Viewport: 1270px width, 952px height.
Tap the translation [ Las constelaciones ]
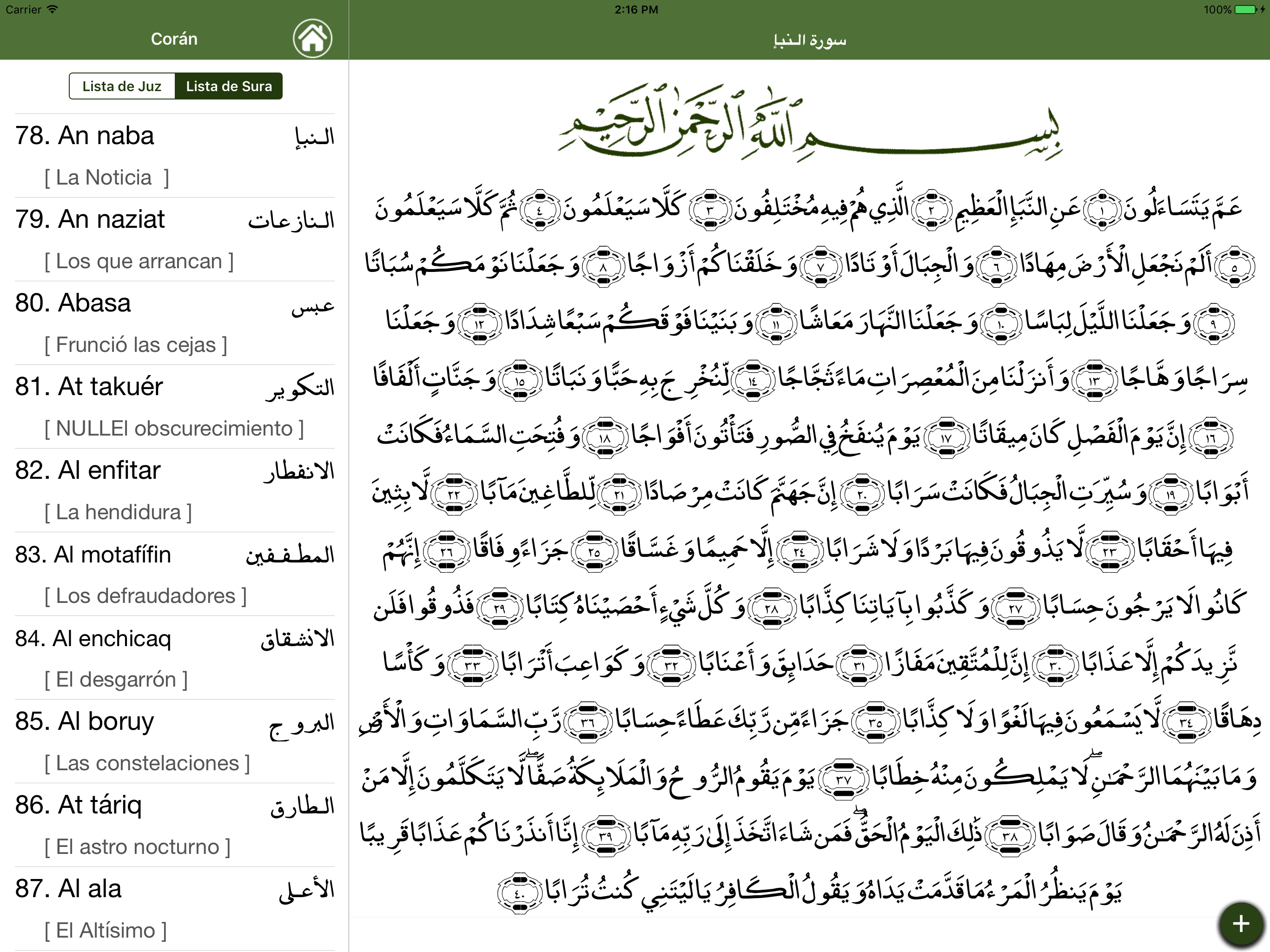pos(147,764)
